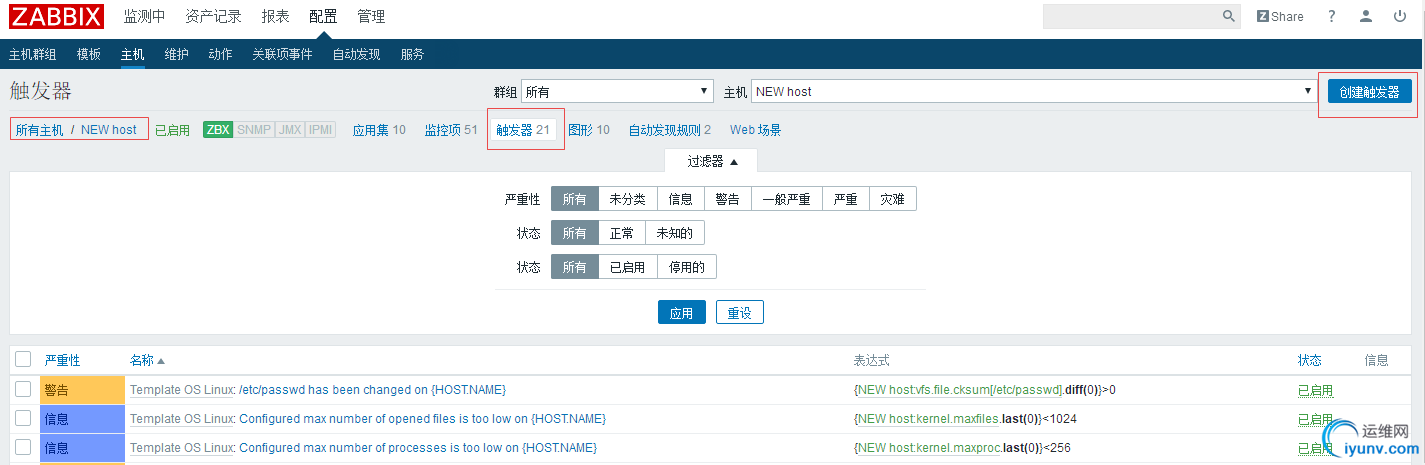Screen dimensions: 1425x465
Task: Open the 触发器 21 tab
Action: click(x=523, y=130)
